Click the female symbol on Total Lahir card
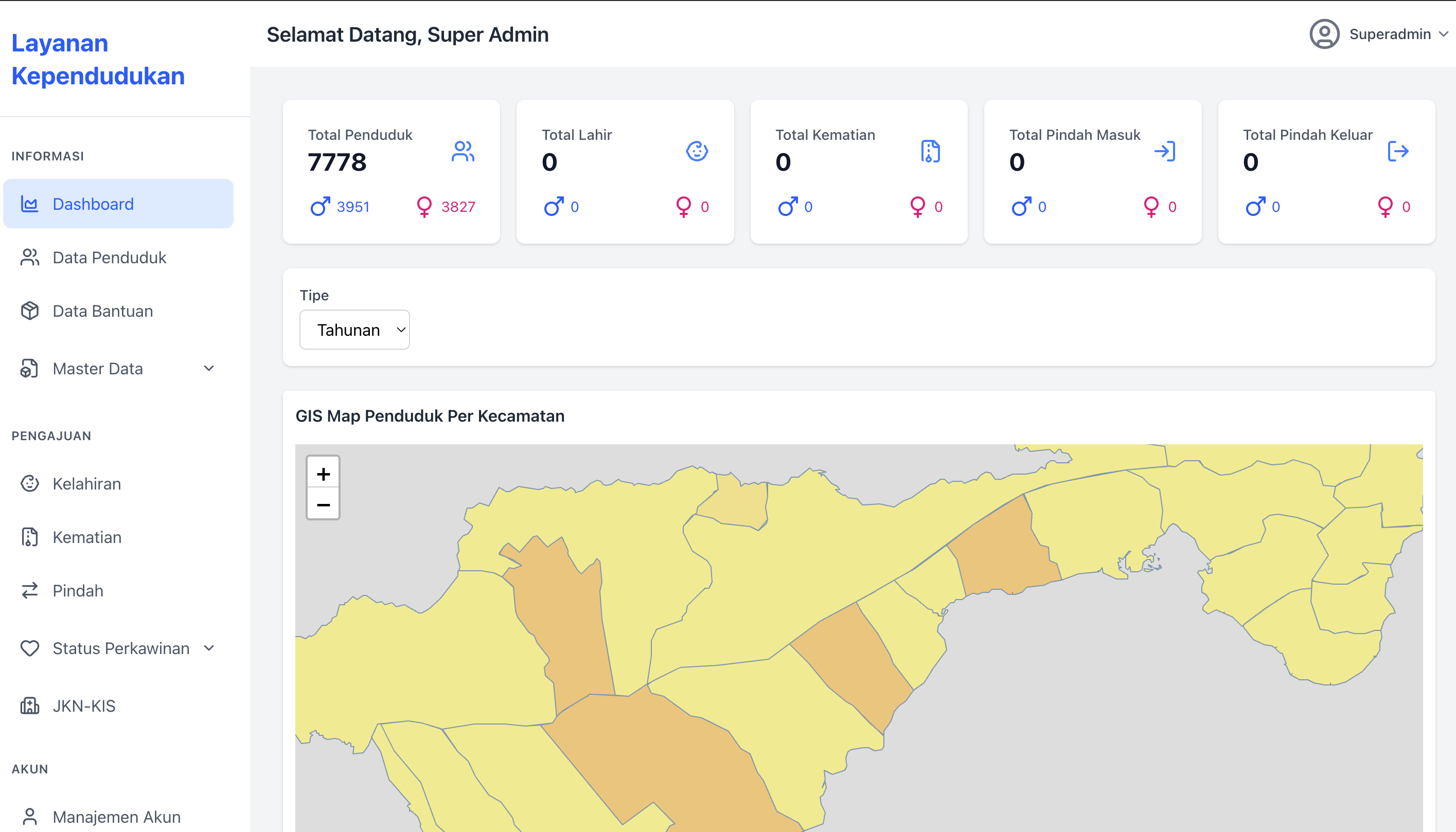Viewport: 1456px width, 832px height. point(683,206)
